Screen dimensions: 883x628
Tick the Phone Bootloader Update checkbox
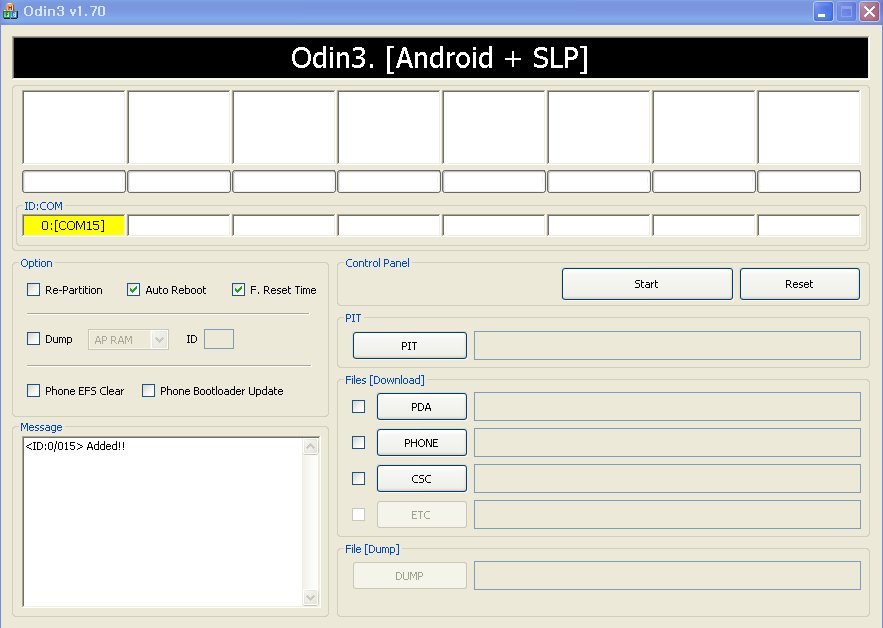(x=148, y=390)
